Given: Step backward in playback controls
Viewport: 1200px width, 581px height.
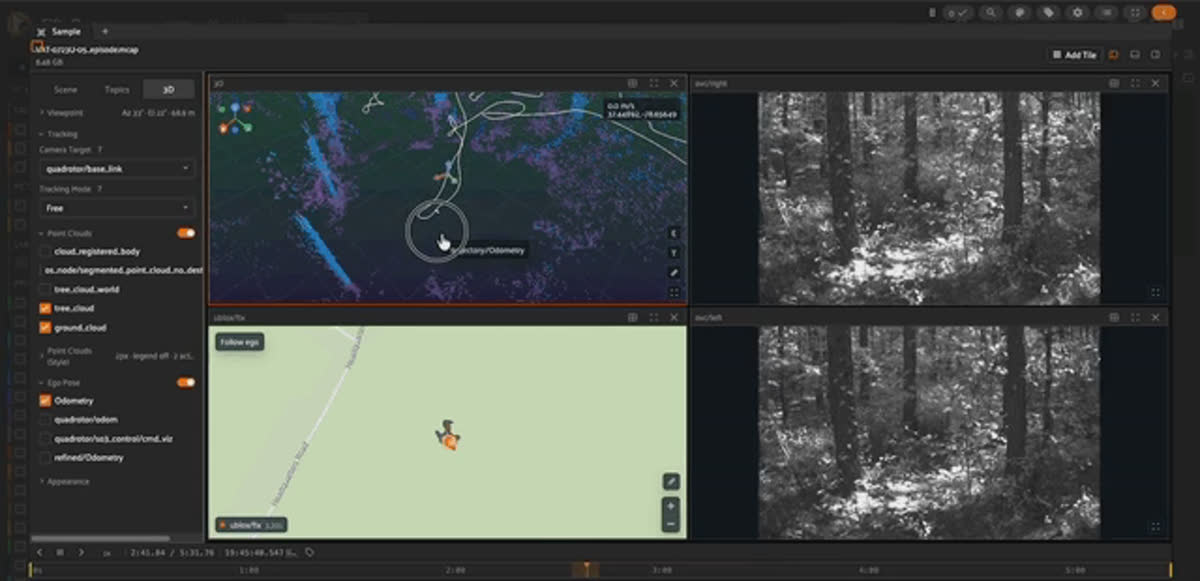Looking at the screenshot, I should [x=39, y=552].
